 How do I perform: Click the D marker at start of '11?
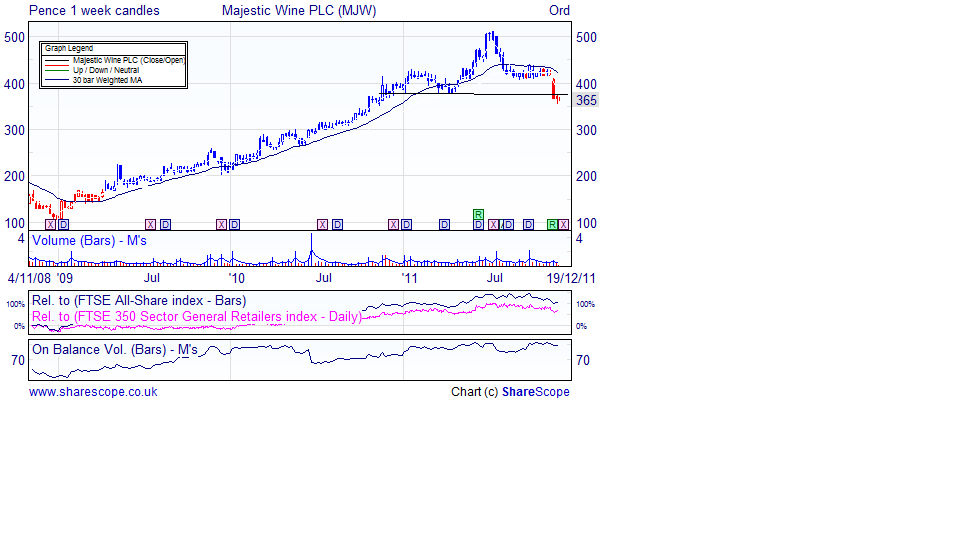pyautogui.click(x=407, y=225)
